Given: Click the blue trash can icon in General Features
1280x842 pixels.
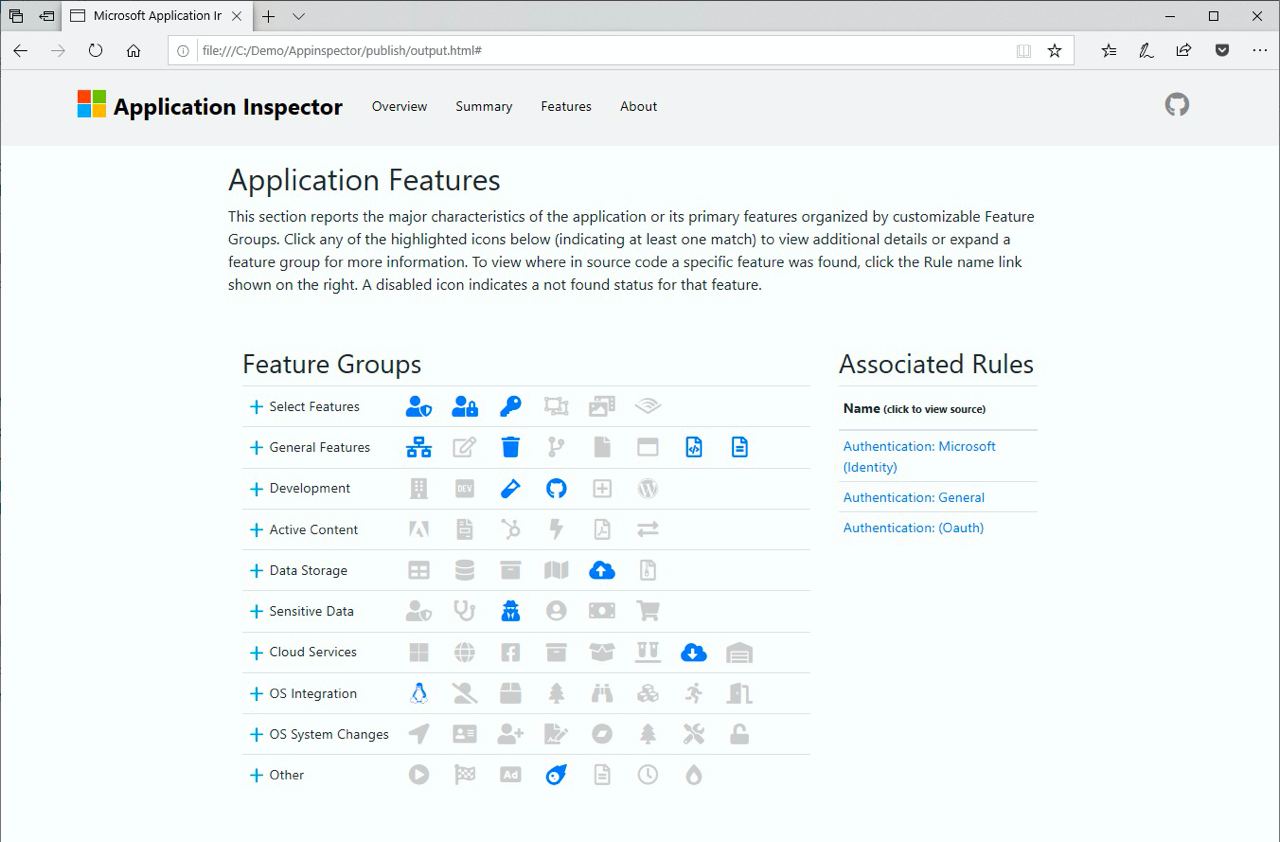Looking at the screenshot, I should [x=510, y=447].
